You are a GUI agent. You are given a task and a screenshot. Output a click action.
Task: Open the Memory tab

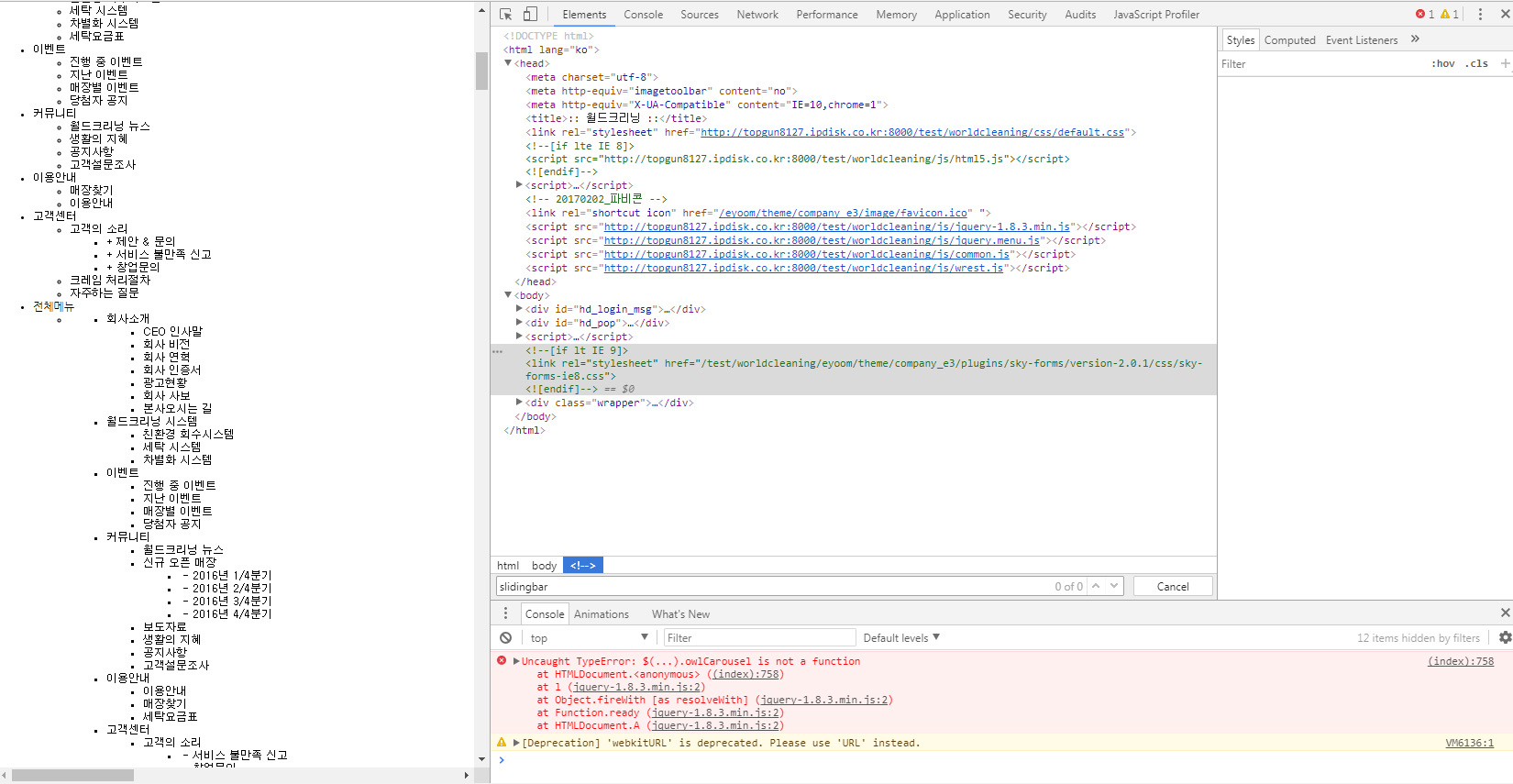pyautogui.click(x=896, y=15)
